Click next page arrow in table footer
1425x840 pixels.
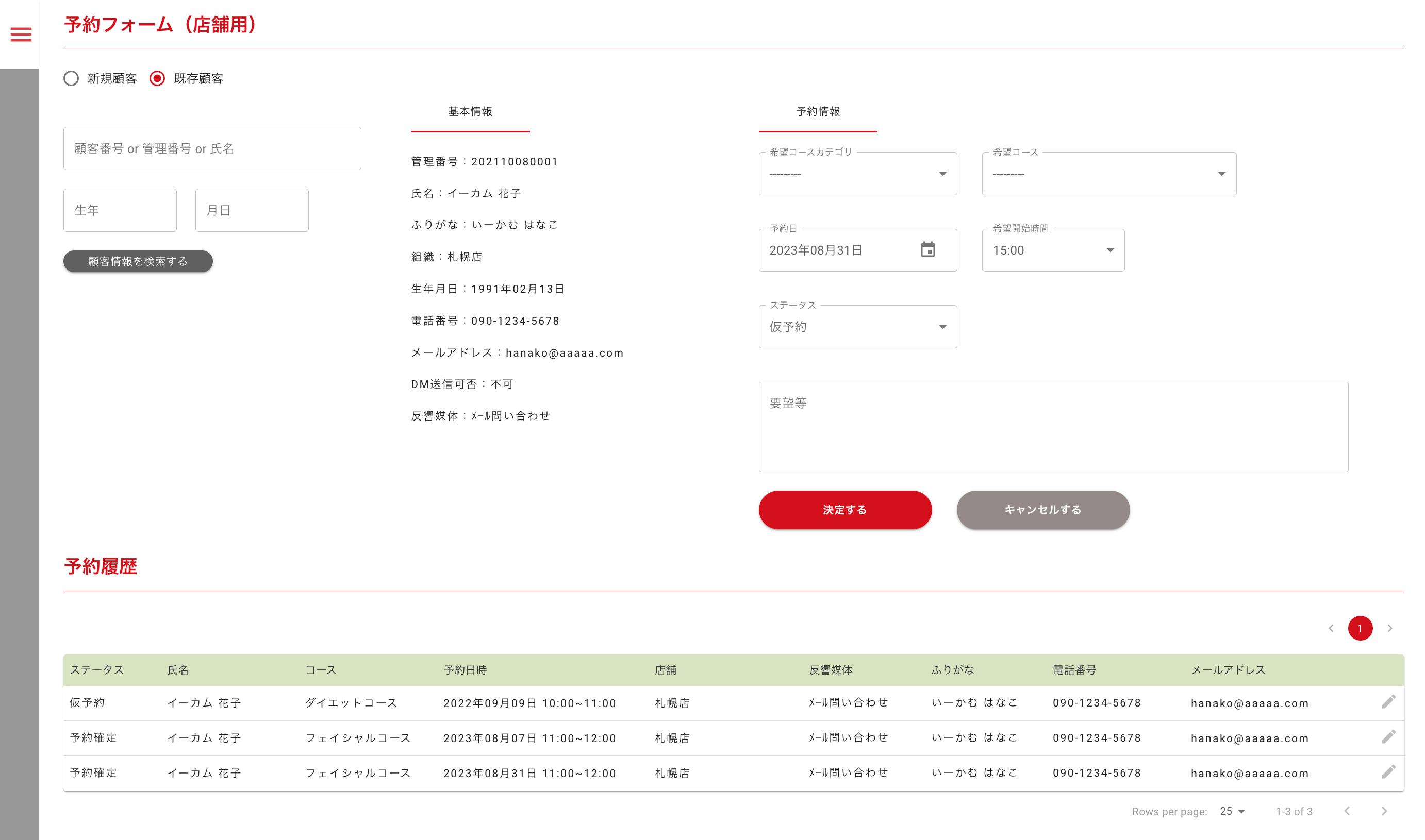(x=1384, y=811)
